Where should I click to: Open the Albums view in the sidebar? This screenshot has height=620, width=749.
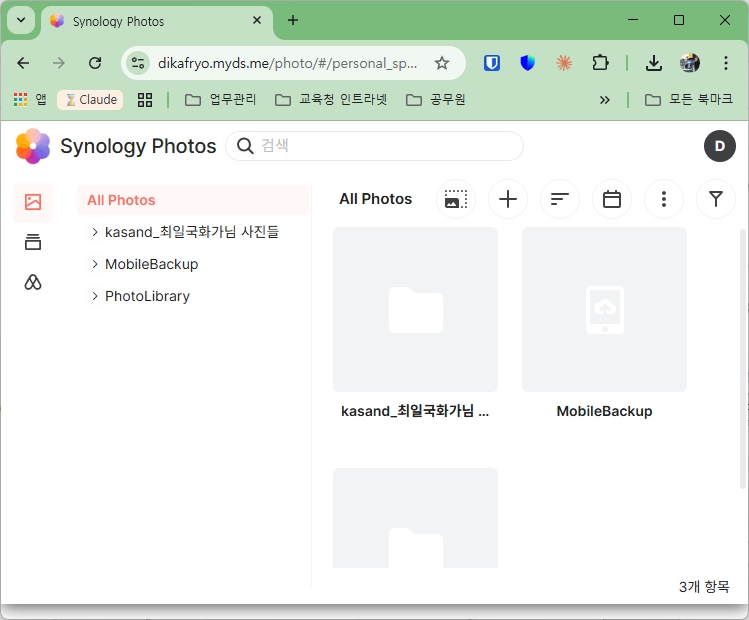click(x=32, y=242)
